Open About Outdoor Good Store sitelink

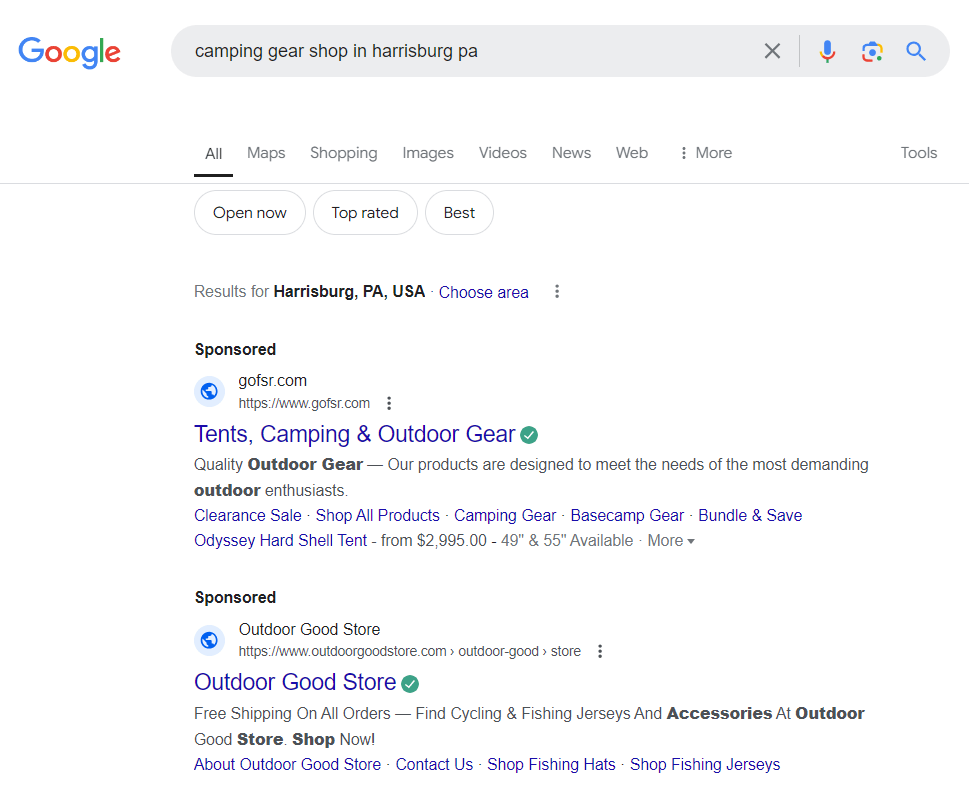[x=287, y=765]
